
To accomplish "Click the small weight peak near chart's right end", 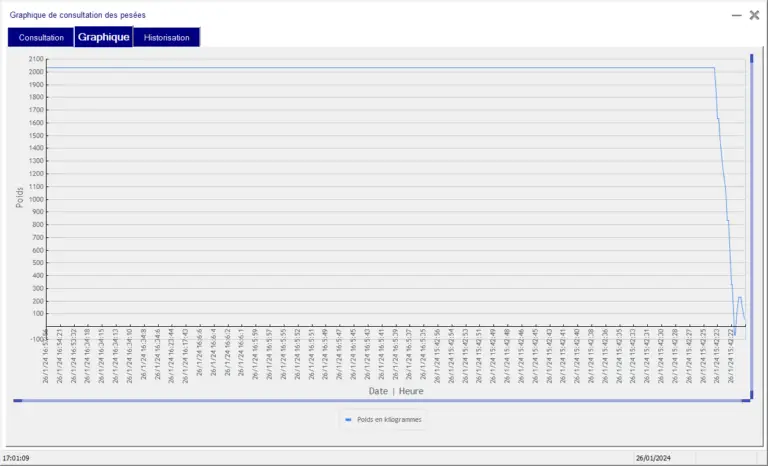I will pos(740,297).
